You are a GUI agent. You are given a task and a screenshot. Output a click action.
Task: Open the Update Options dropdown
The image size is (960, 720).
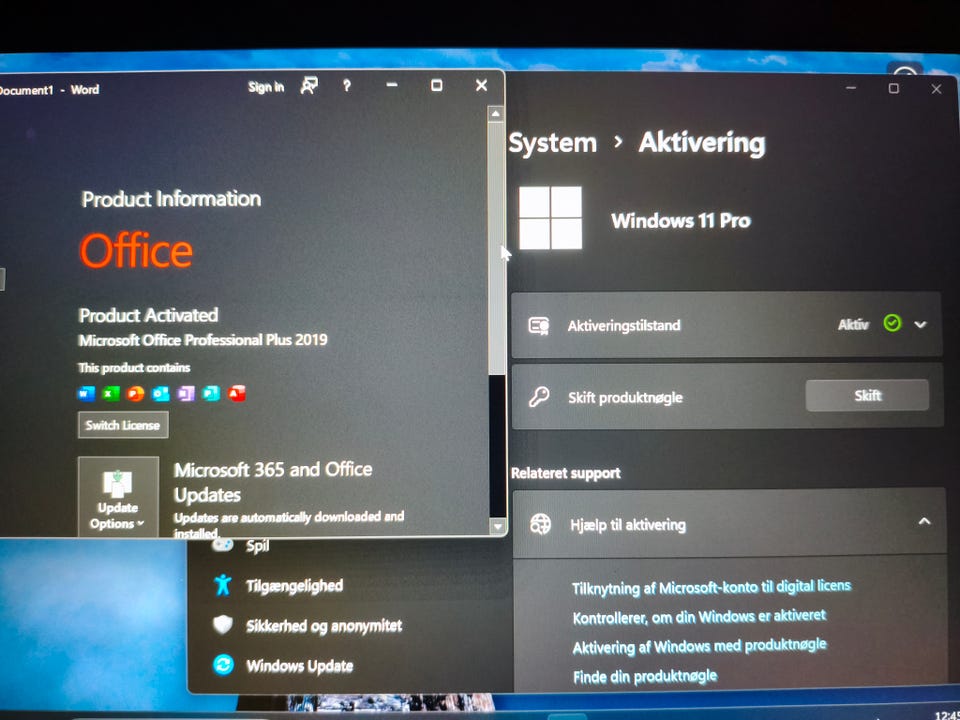(118, 497)
